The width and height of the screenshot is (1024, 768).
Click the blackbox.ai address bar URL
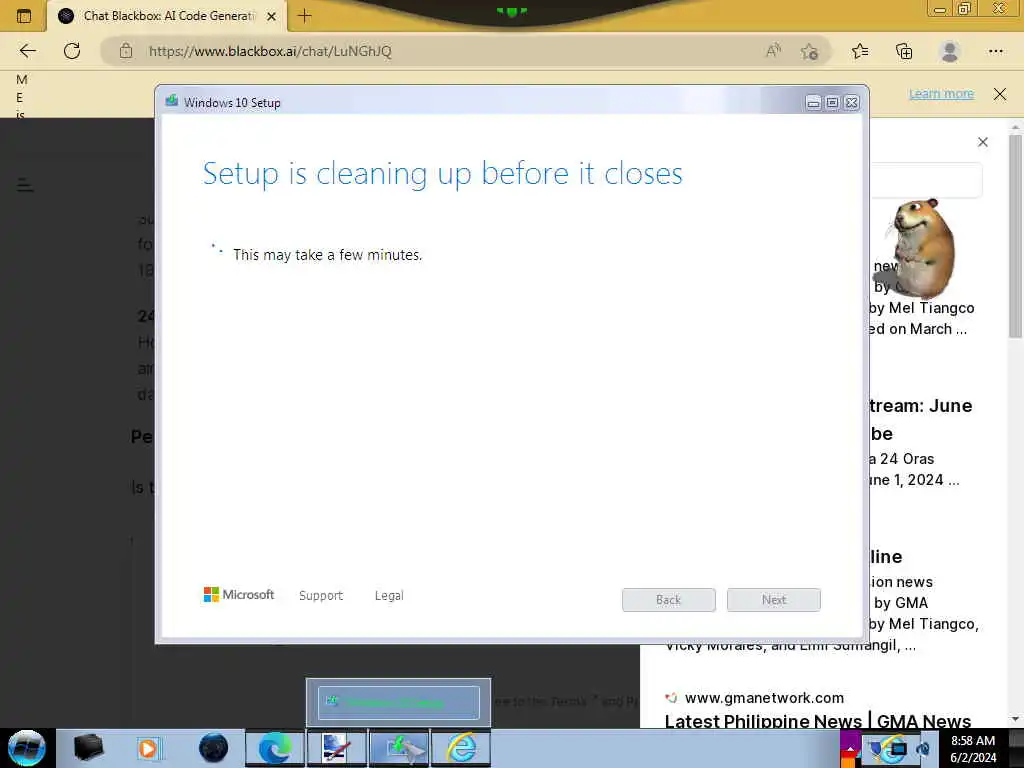click(270, 51)
